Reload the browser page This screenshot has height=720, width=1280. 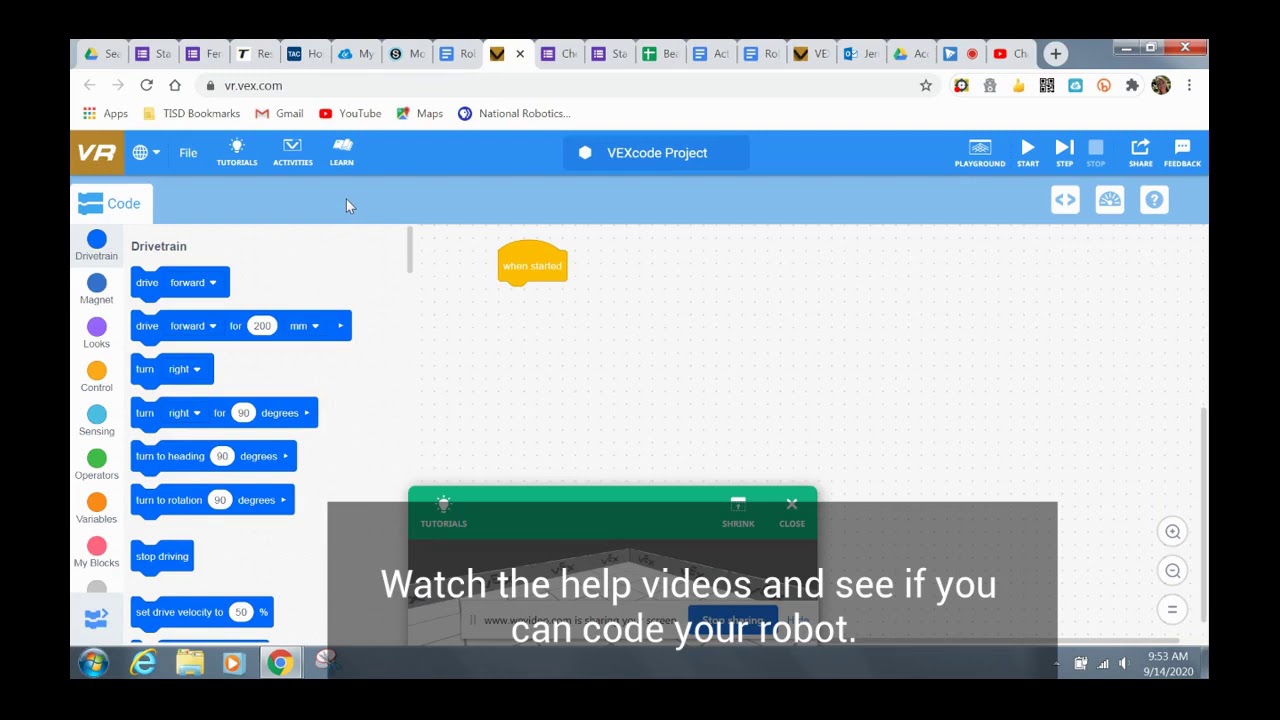coord(146,85)
